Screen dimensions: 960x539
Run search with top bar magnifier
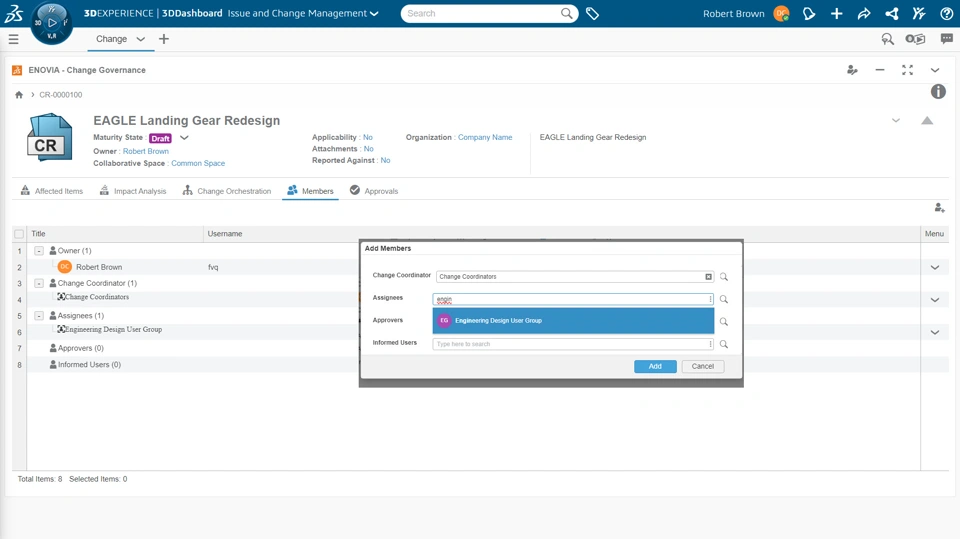click(567, 13)
